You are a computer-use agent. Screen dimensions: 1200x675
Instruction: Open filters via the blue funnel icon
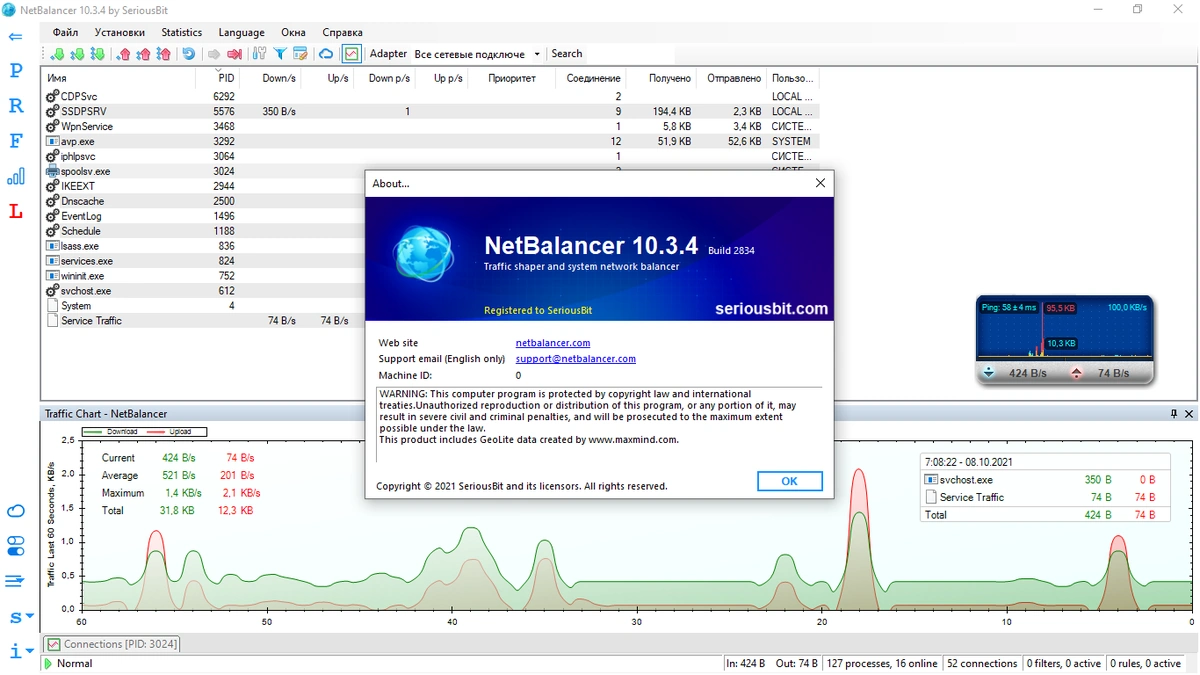[280, 54]
